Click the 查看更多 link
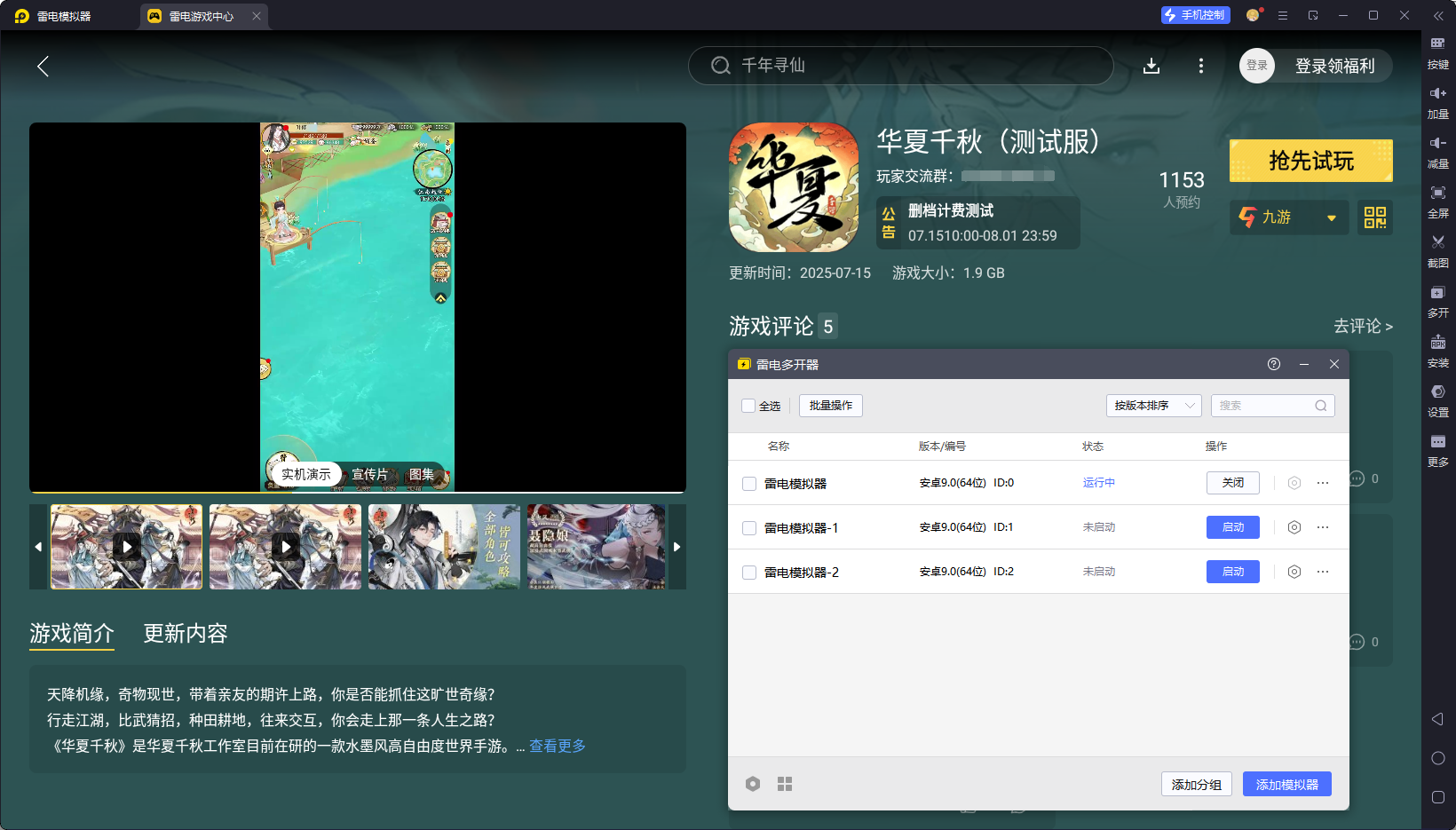The height and width of the screenshot is (830, 1456). (x=558, y=746)
